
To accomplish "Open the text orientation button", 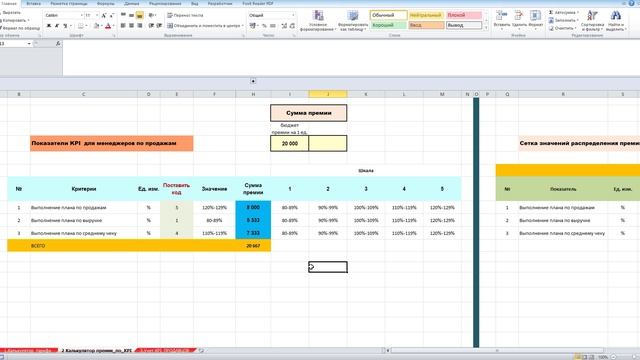I will pos(152,15).
